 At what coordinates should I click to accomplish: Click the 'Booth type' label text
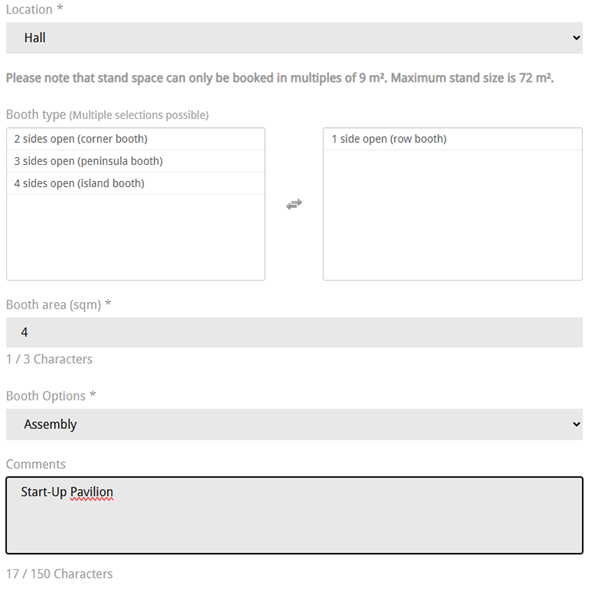[x=35, y=115]
